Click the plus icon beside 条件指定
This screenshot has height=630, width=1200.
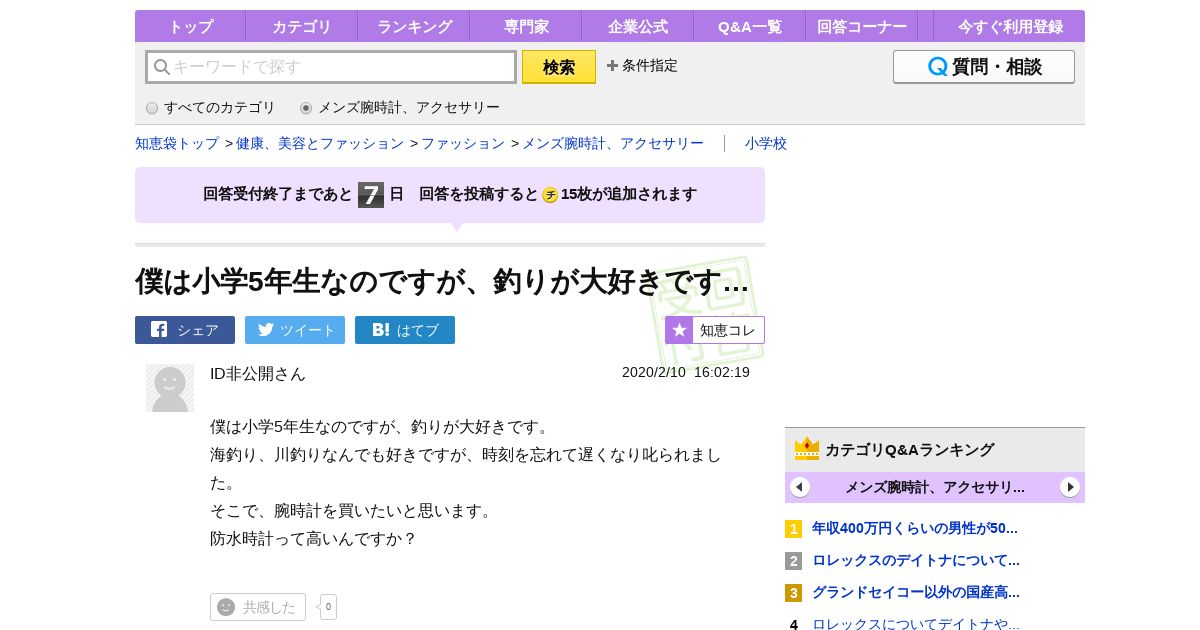612,66
